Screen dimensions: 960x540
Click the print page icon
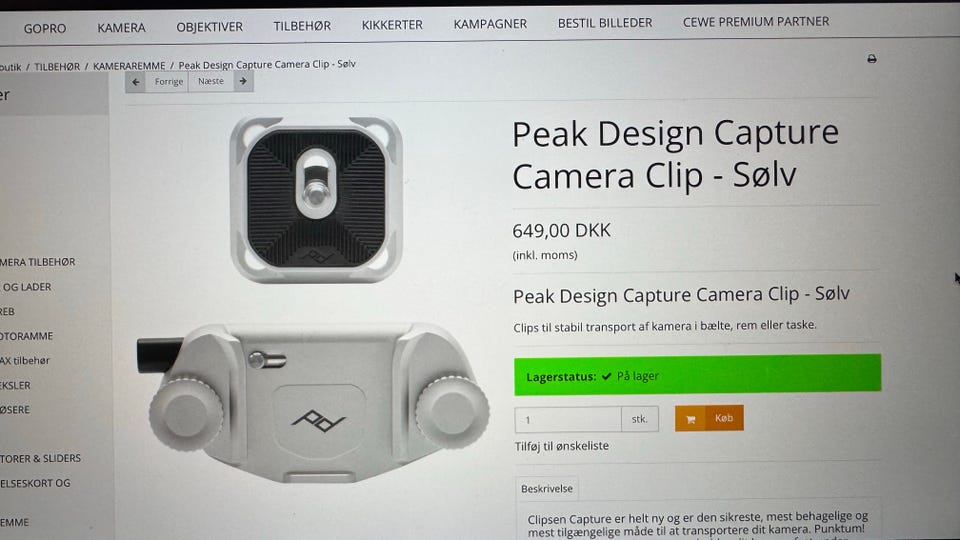[871, 59]
